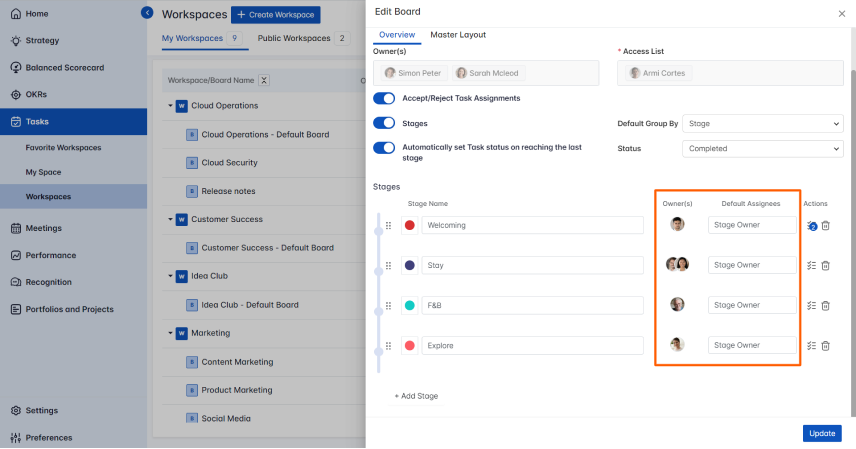Open the Settings gear icon
Screen dimensions: 856x449
click(x=16, y=411)
